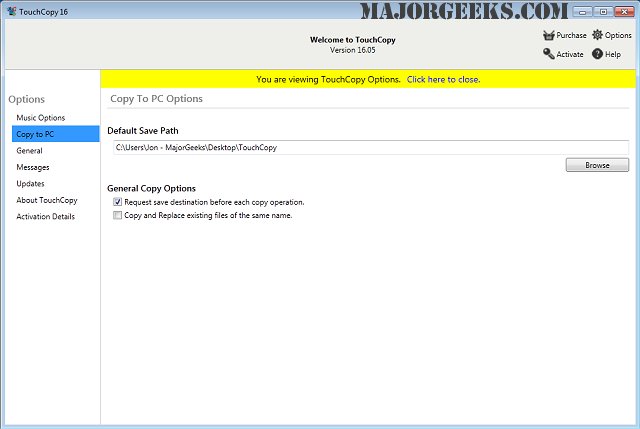Minimize the TouchCopy window
Viewport: 640px width, 429px height.
pyautogui.click(x=582, y=12)
